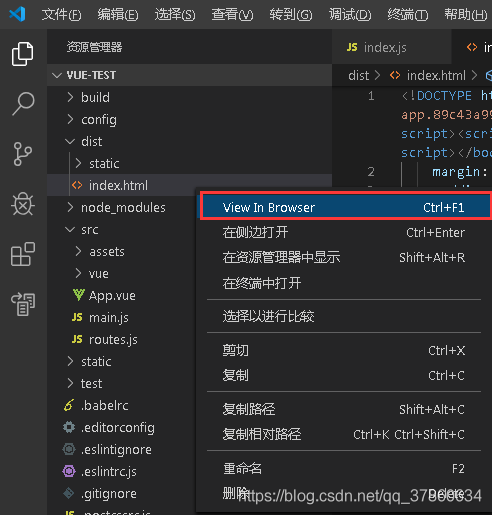Click the Vue icon of App.vue
The image size is (492, 515).
79,295
